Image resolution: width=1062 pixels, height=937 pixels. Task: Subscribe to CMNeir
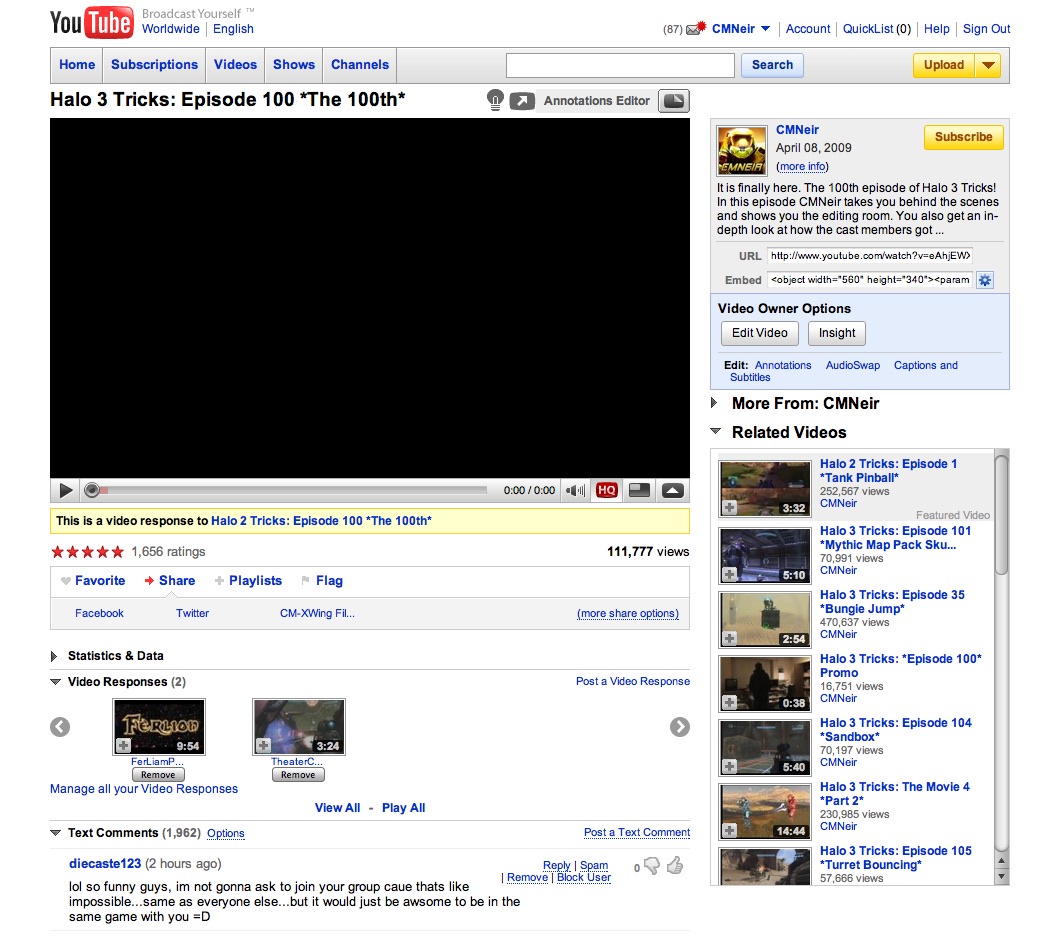point(963,137)
